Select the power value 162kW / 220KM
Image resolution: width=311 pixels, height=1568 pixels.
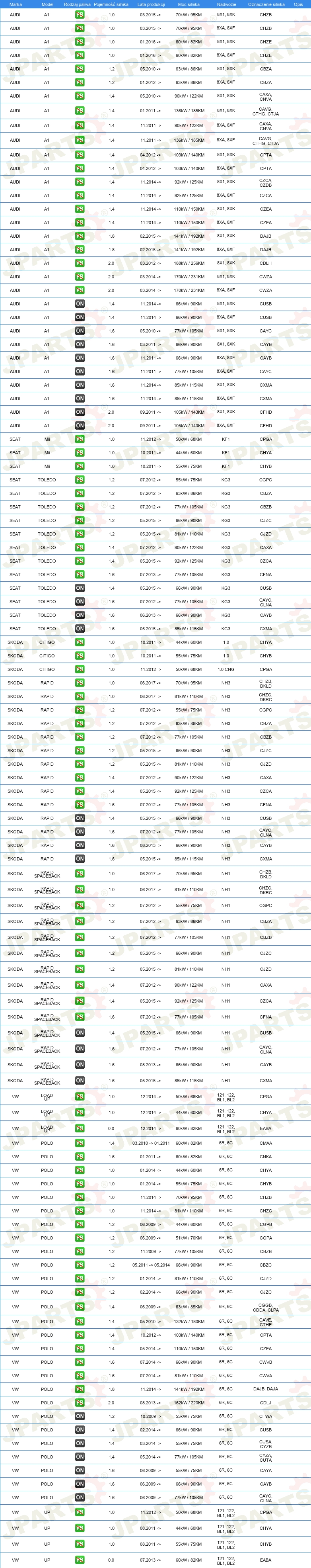pyautogui.click(x=189, y=1403)
